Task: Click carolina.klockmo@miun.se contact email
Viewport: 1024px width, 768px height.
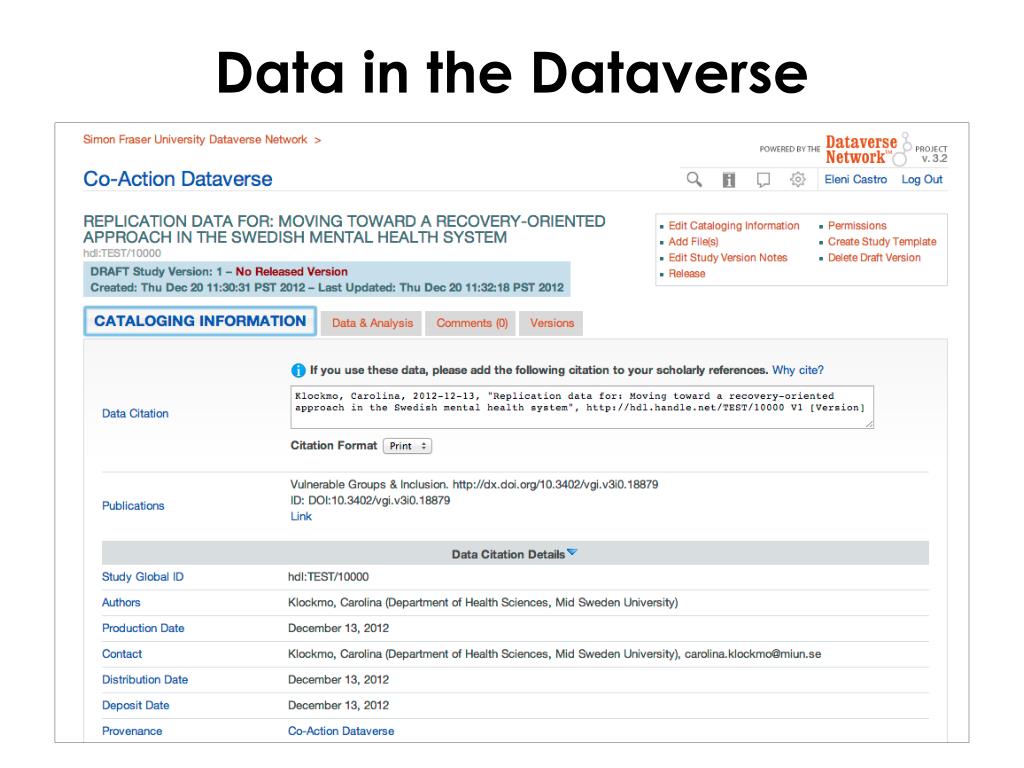Action: coord(753,654)
